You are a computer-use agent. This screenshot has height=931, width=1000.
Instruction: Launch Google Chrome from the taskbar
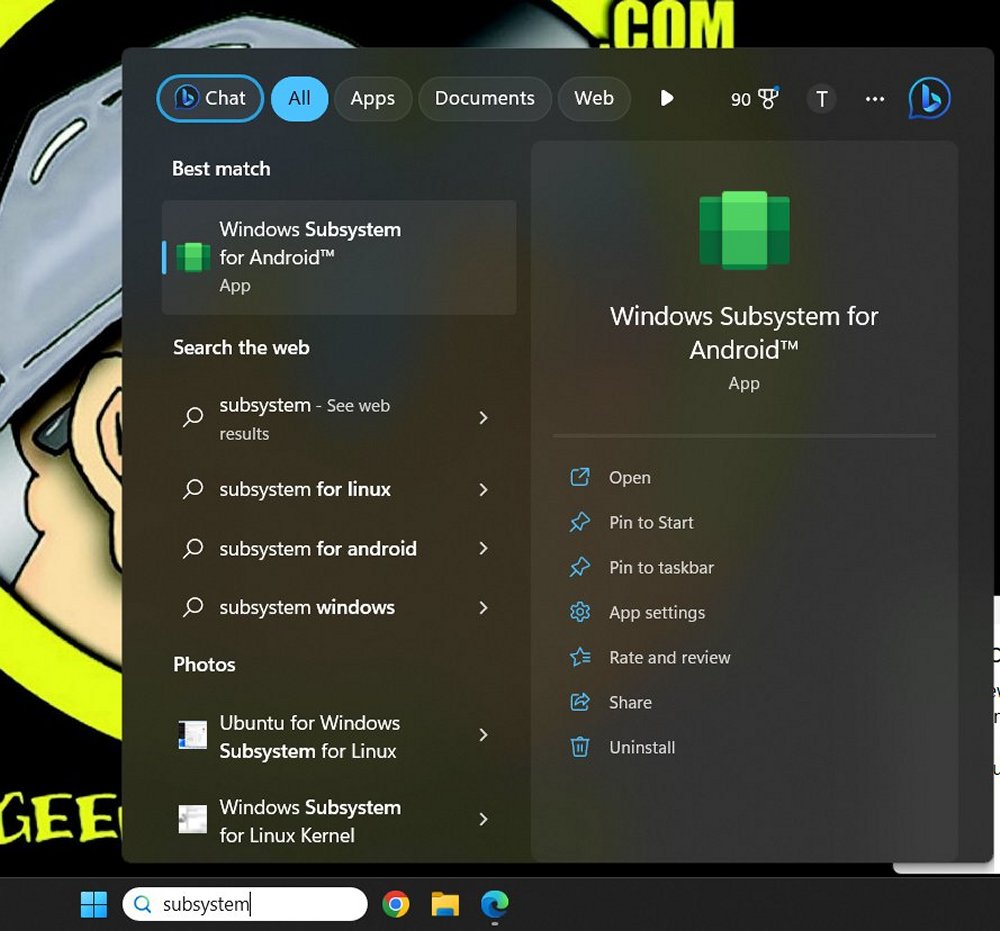[x=397, y=903]
